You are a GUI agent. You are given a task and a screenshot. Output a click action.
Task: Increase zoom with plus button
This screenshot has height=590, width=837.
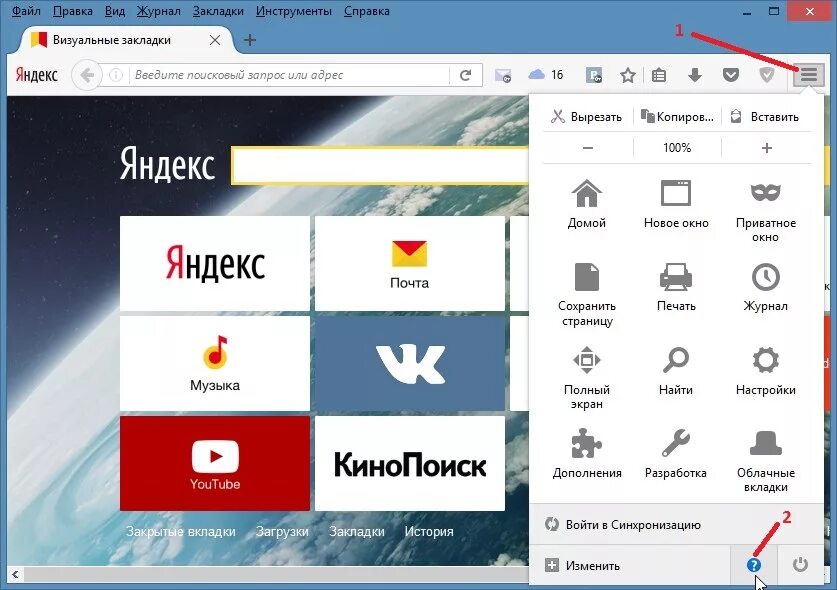(x=767, y=148)
